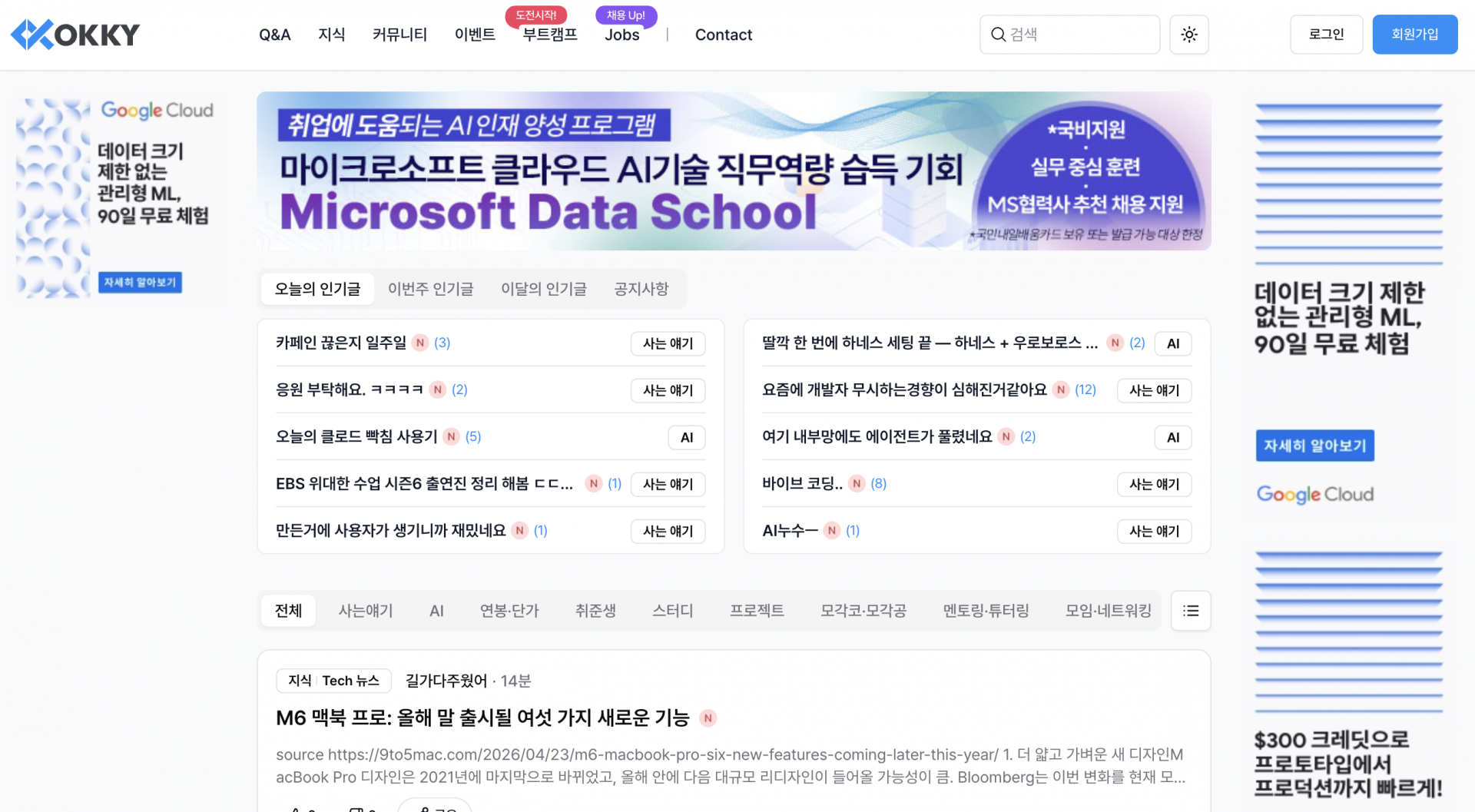Click the 회원가입 button

(1415, 35)
